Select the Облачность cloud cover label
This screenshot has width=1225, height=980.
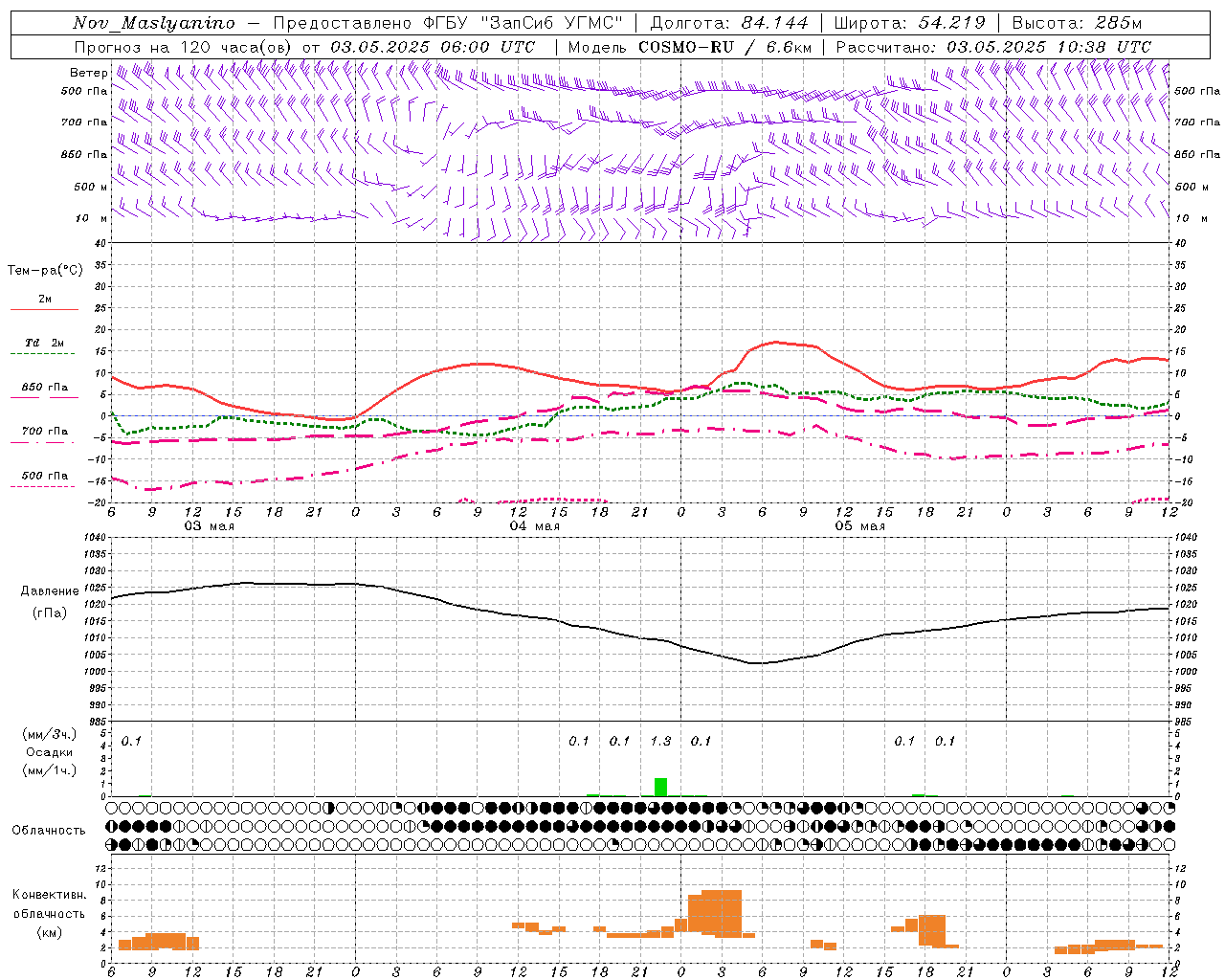click(49, 830)
